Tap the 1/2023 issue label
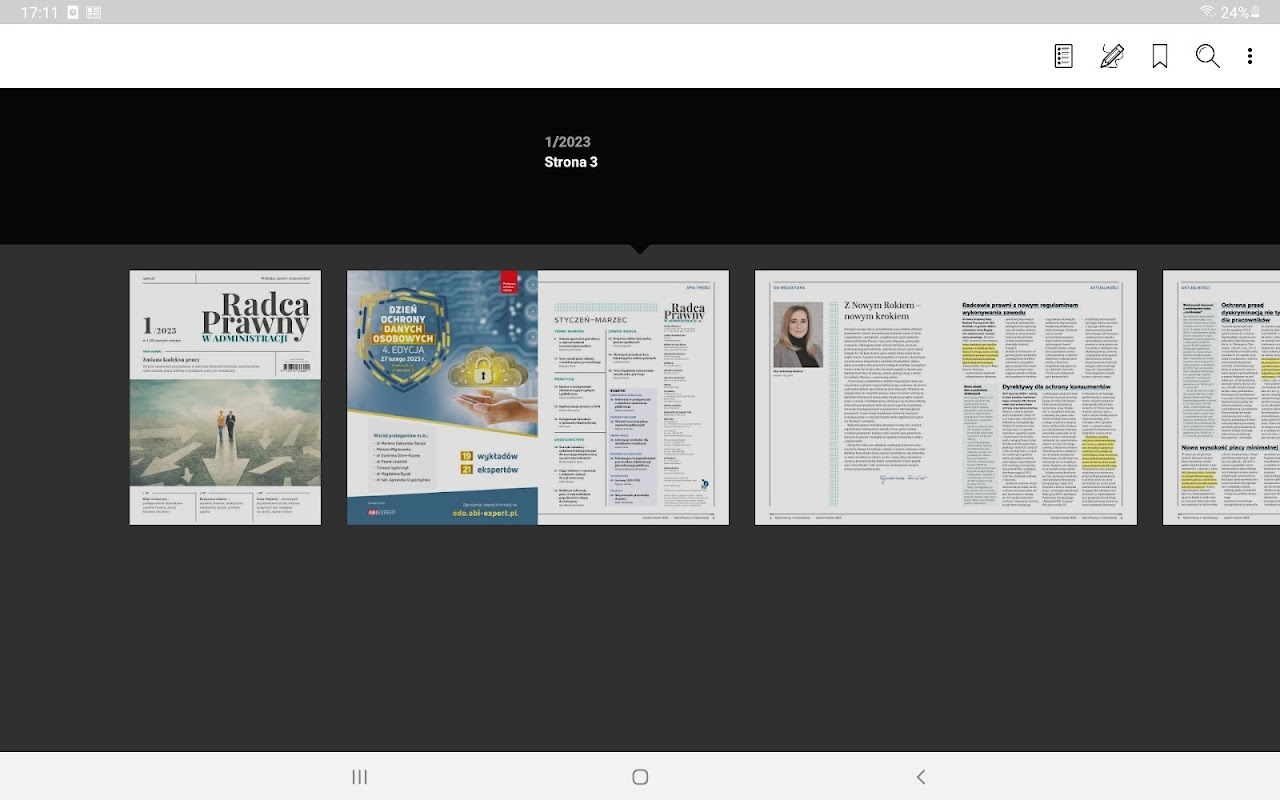The width and height of the screenshot is (1280, 800). pos(568,142)
